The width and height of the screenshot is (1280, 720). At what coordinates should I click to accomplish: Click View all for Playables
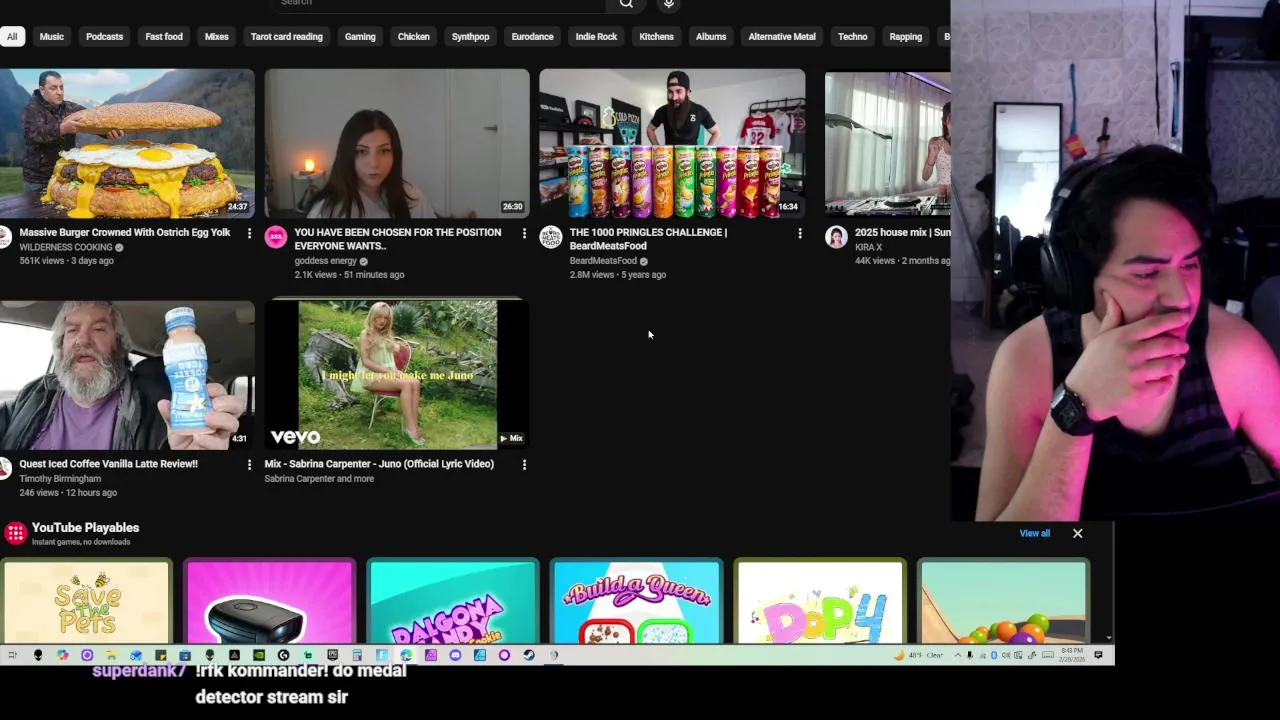pyautogui.click(x=1034, y=533)
